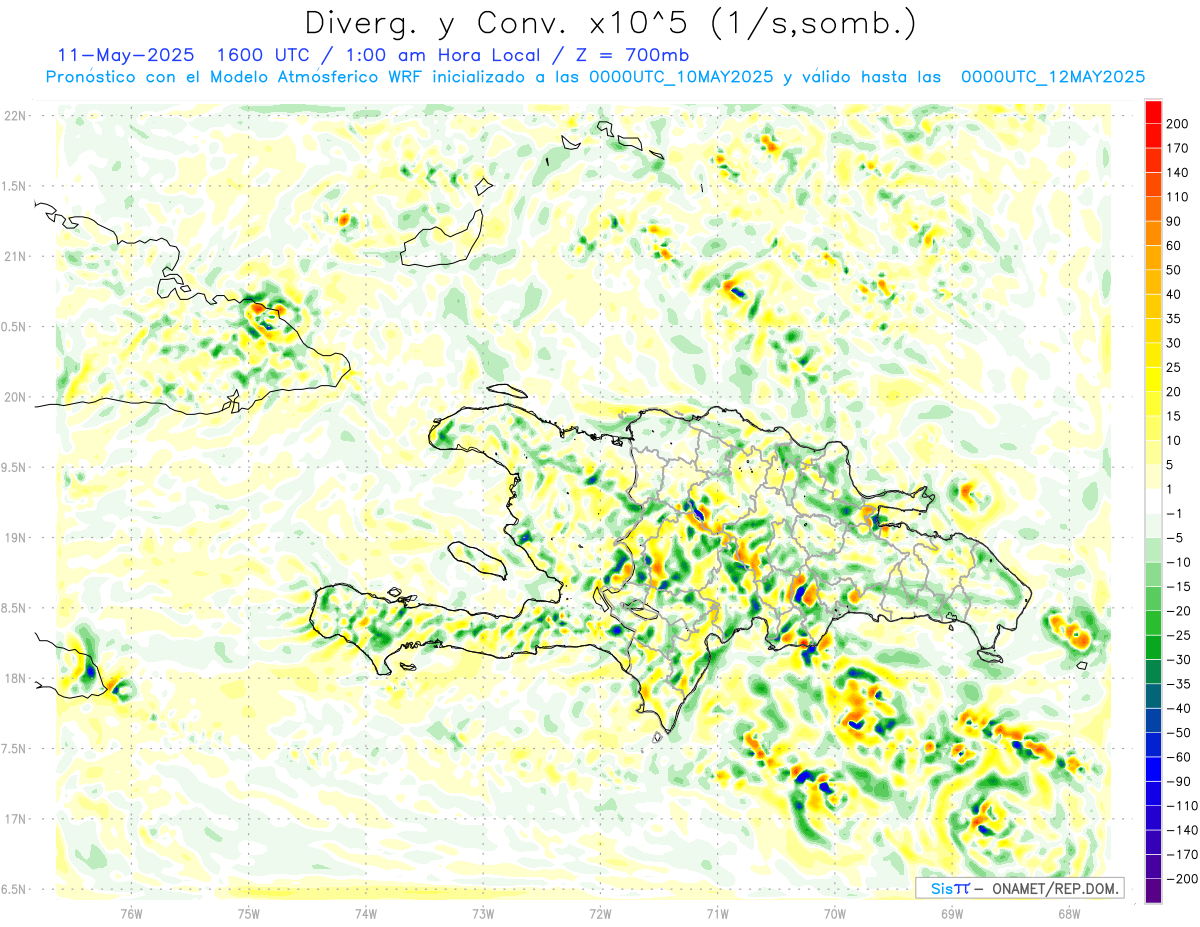This screenshot has width=1200, height=927.
Task: Click the '0000UTC_12MAY2025' valid-until timestamp
Action: coord(1053,77)
